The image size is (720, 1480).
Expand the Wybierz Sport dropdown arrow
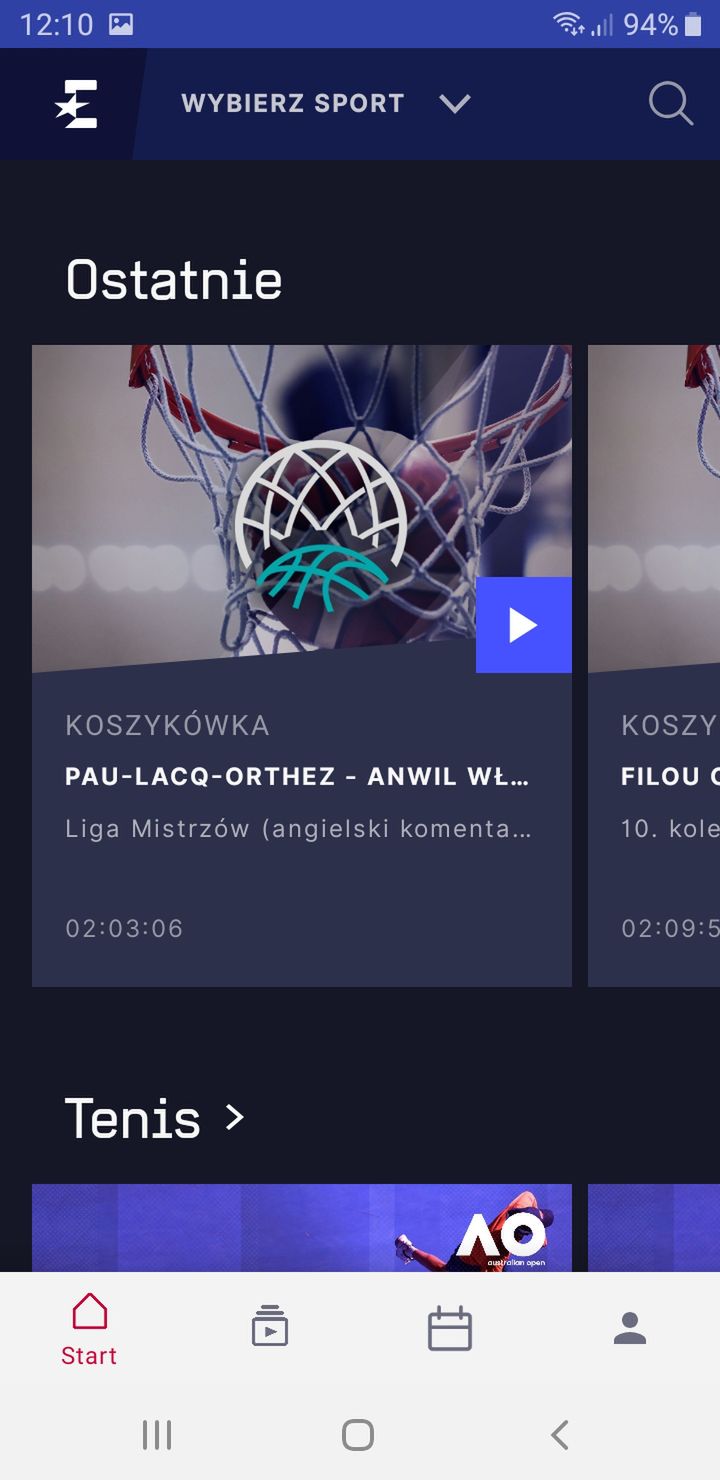(455, 104)
